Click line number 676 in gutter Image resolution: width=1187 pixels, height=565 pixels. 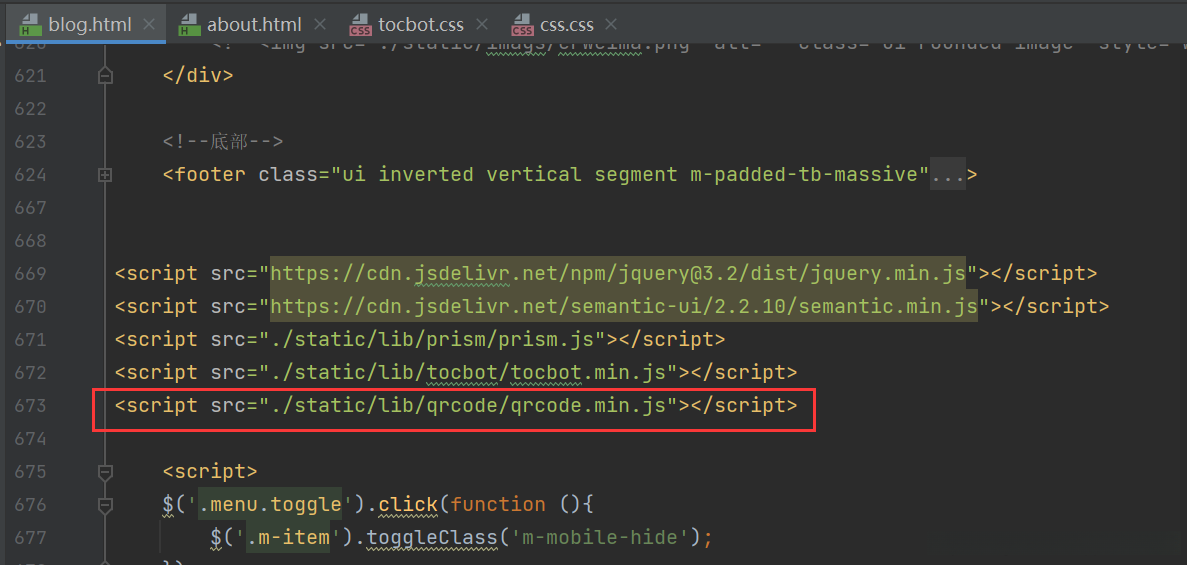pos(30,504)
